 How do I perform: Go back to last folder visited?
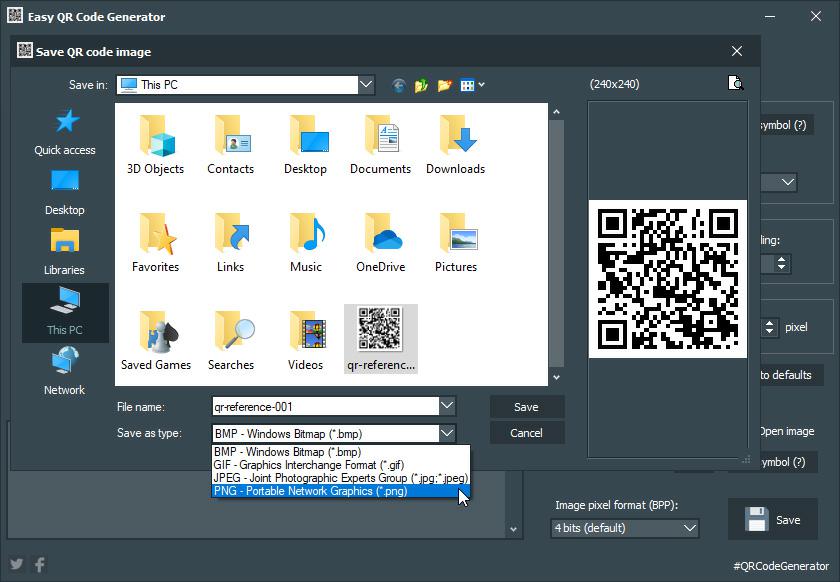[399, 85]
